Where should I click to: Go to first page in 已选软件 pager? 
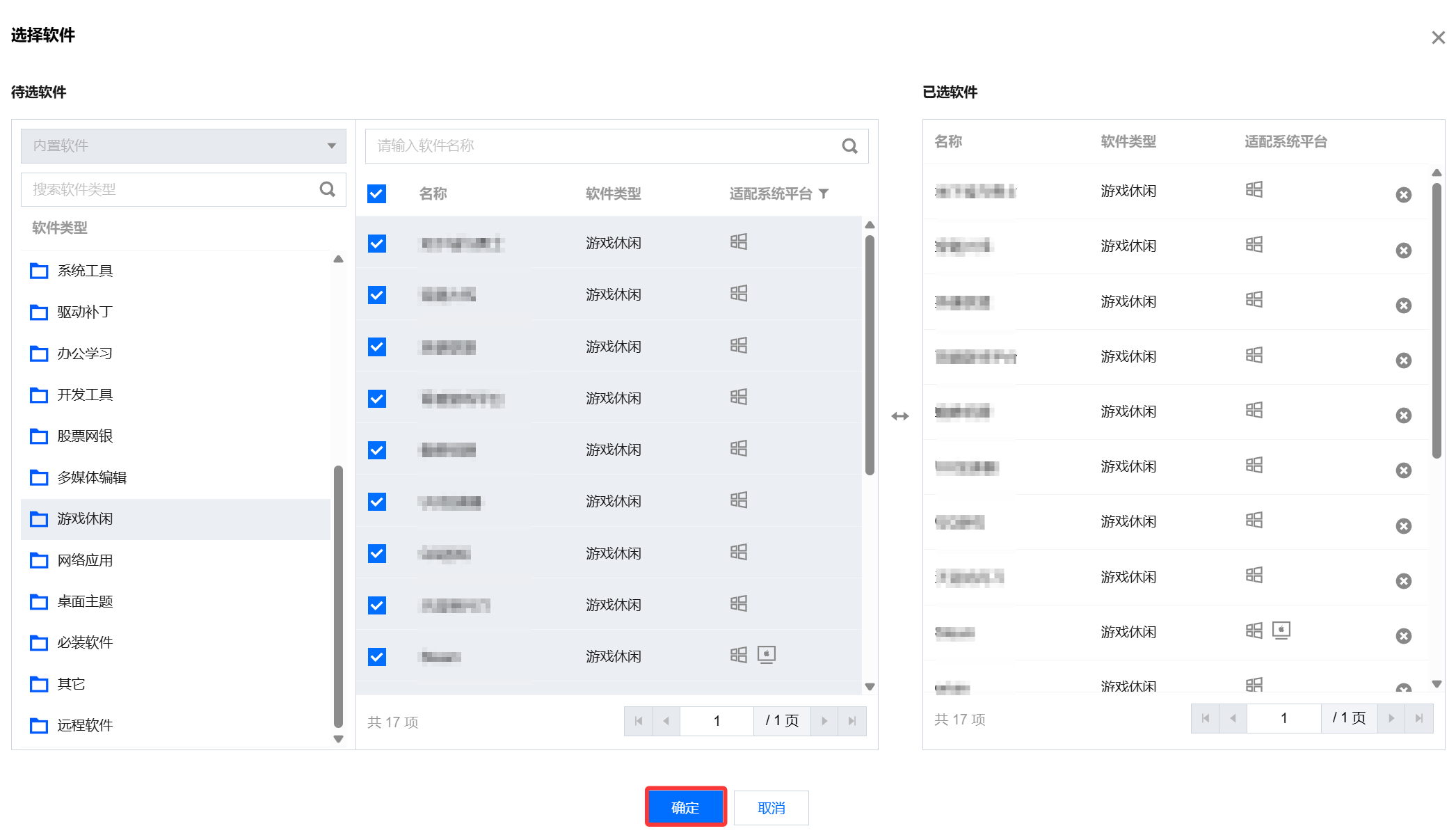(1205, 718)
